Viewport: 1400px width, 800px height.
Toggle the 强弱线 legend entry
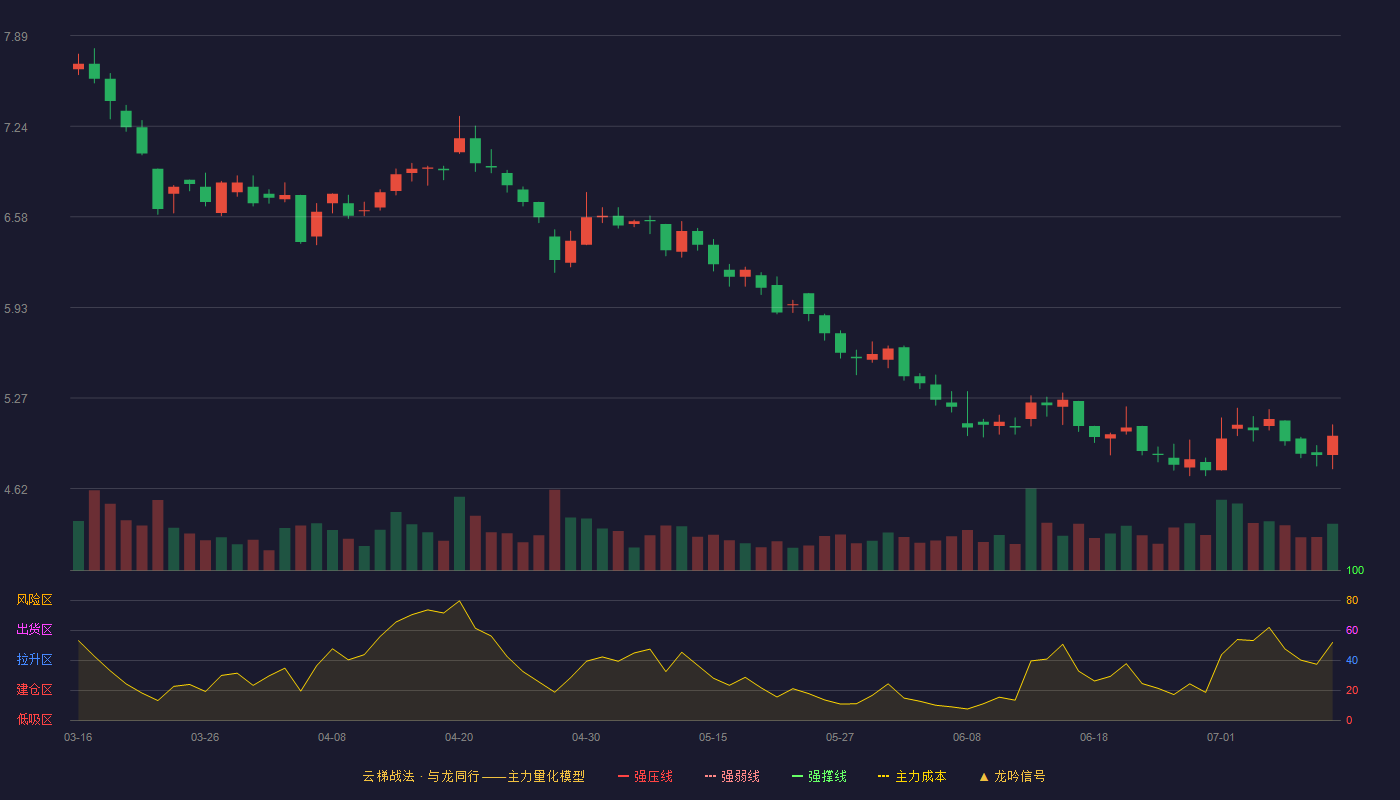tap(732, 776)
